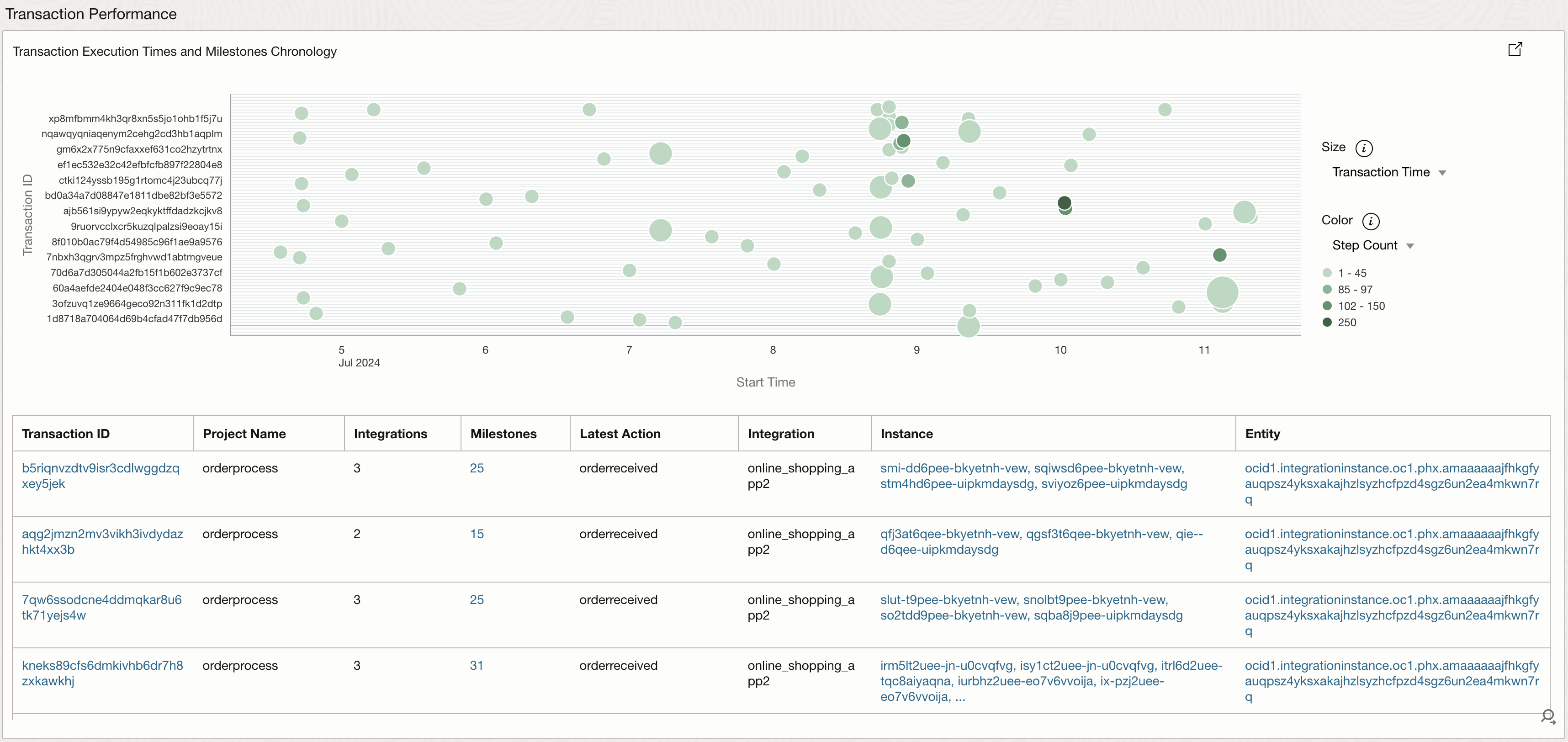Click the Size info icon
The height and width of the screenshot is (742, 1568).
coord(1363,148)
